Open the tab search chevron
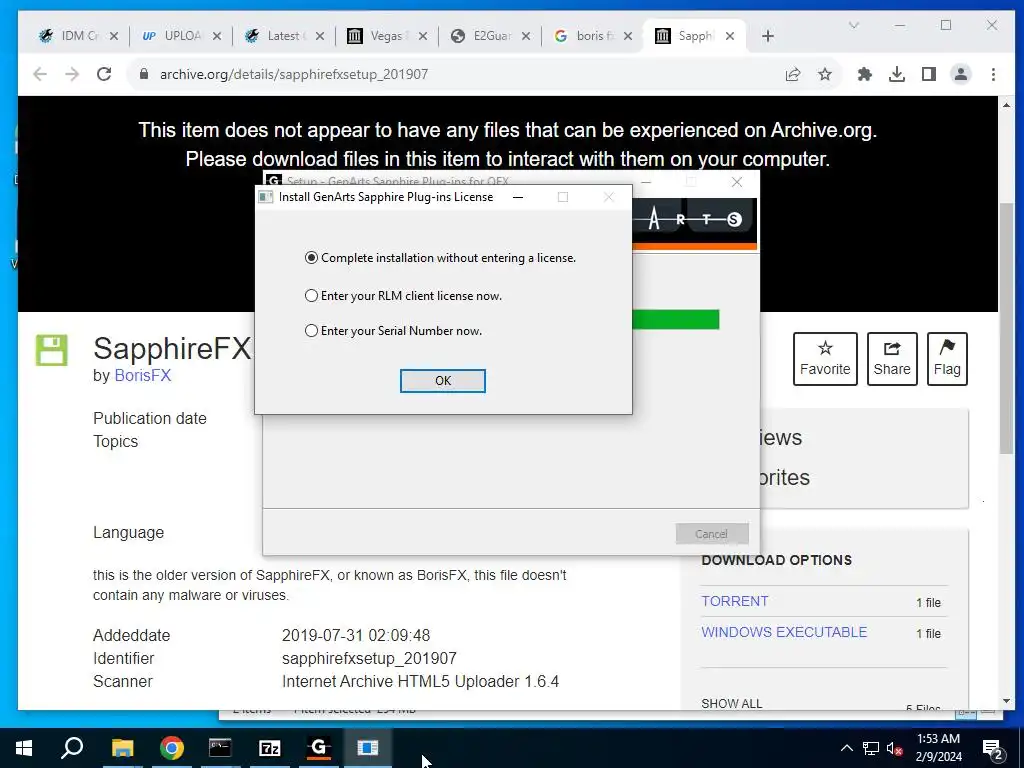The width and height of the screenshot is (1024, 768). pos(854,25)
